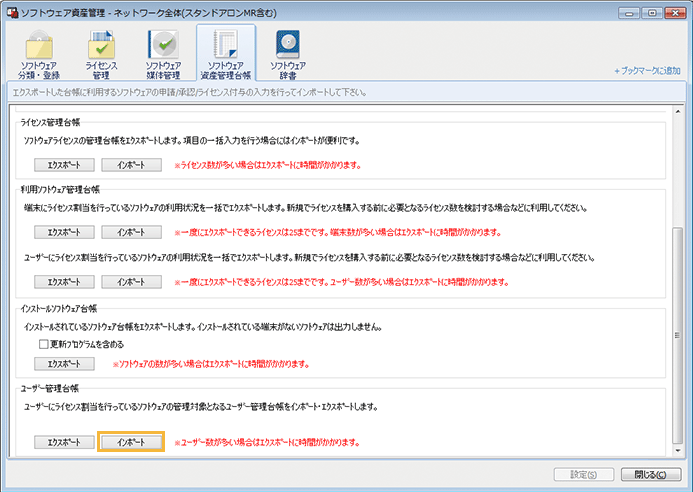Click the app icon in title bar
Viewport: 693px width, 492px height.
tap(12, 12)
